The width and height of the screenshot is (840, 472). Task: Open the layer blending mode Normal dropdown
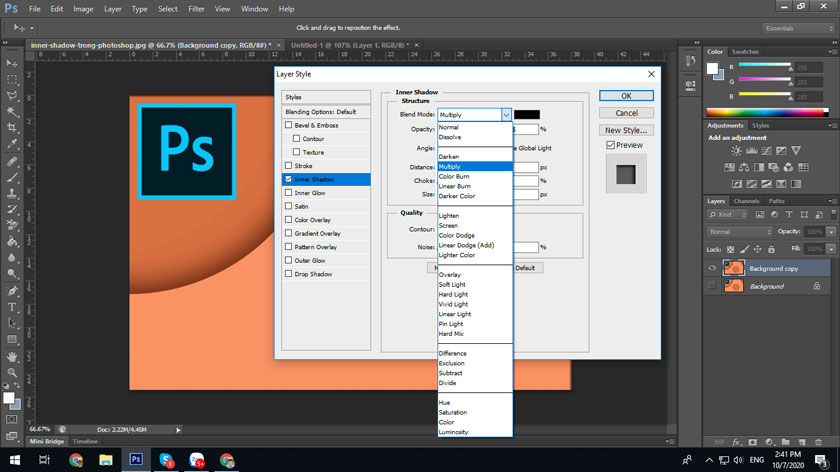tap(739, 231)
